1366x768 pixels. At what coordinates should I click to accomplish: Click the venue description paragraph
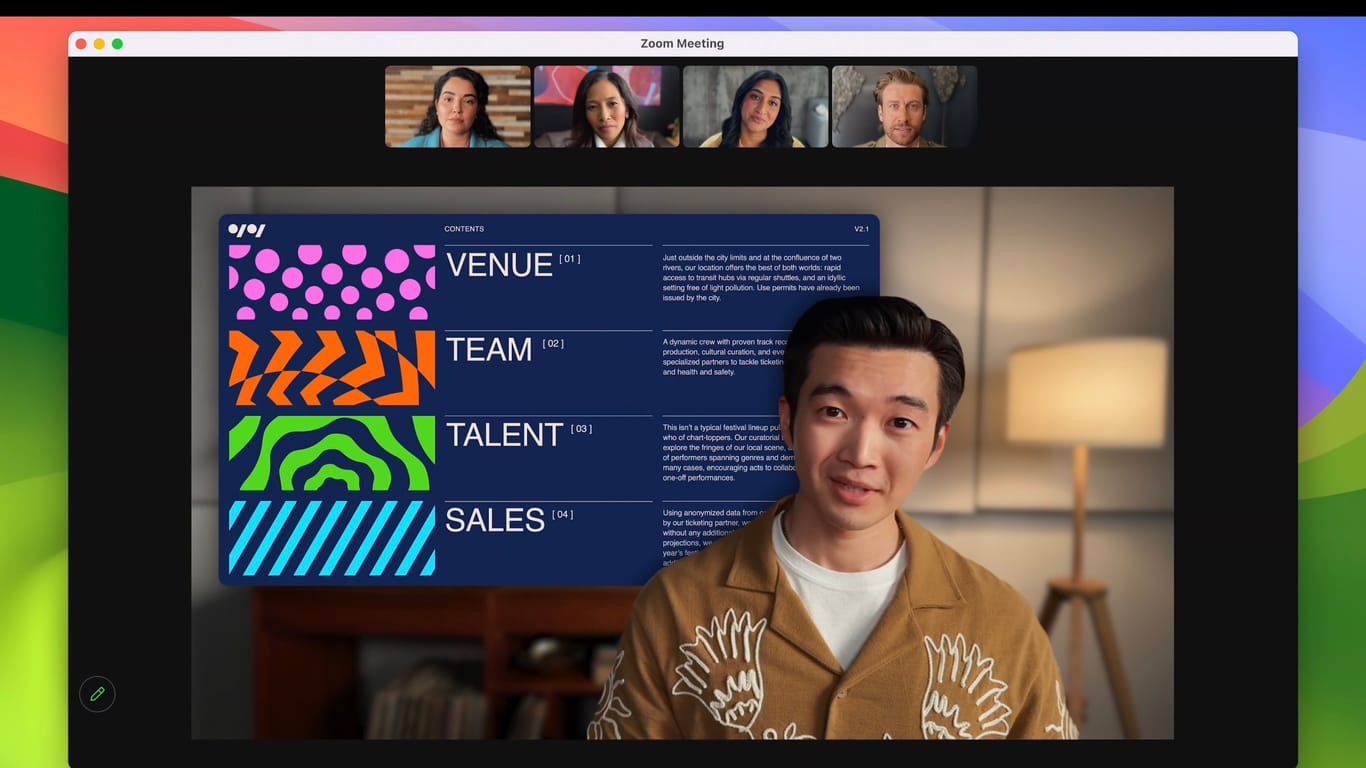tap(761, 278)
